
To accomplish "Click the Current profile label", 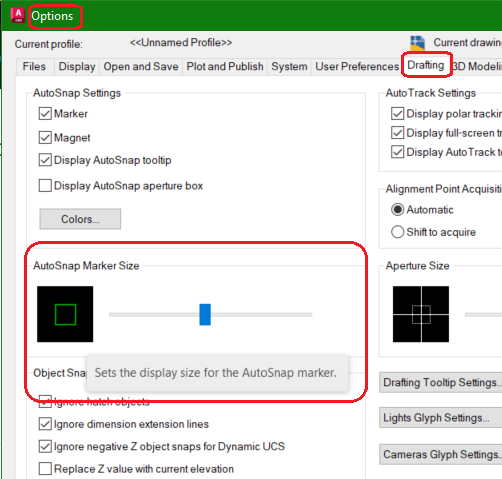I will (49, 44).
